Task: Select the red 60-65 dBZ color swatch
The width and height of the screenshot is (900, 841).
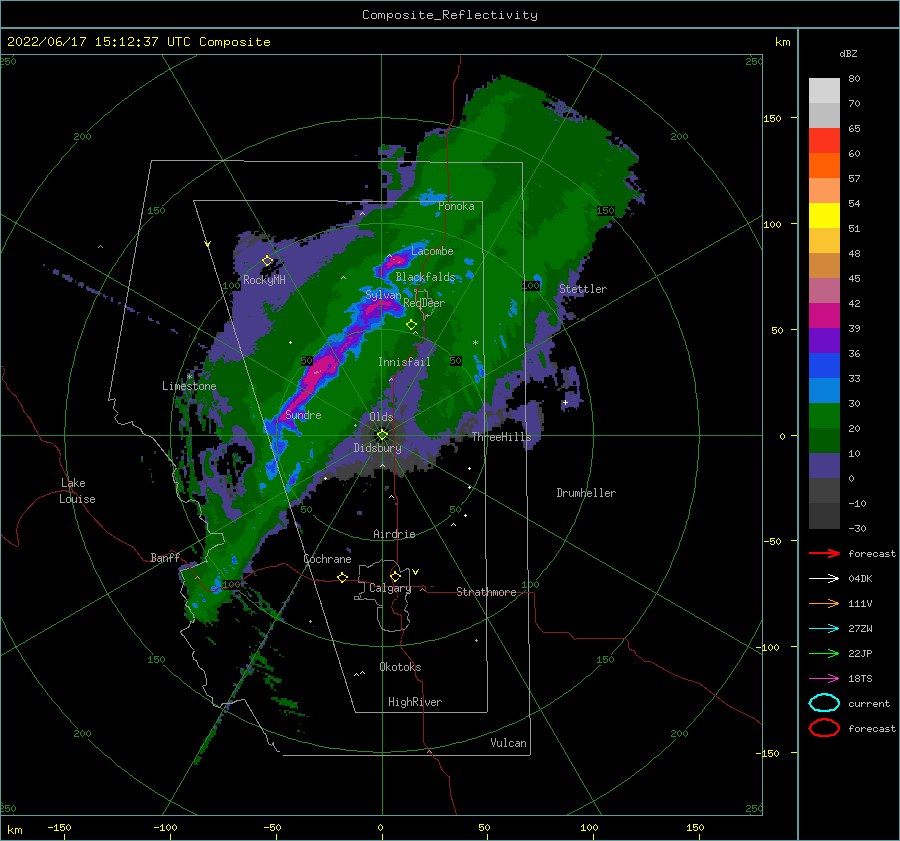Action: click(x=824, y=141)
